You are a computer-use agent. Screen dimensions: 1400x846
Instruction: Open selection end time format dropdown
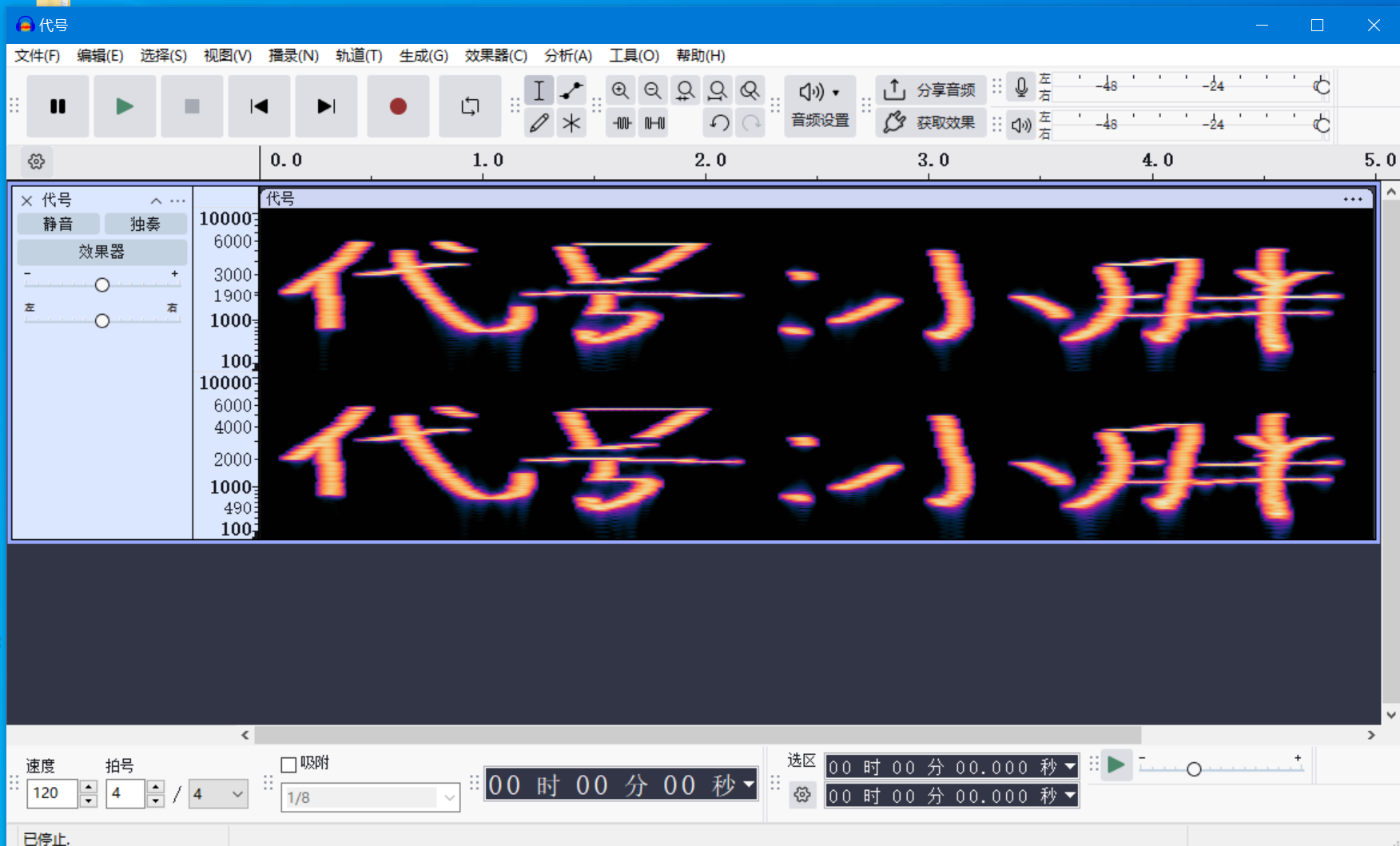(1070, 796)
